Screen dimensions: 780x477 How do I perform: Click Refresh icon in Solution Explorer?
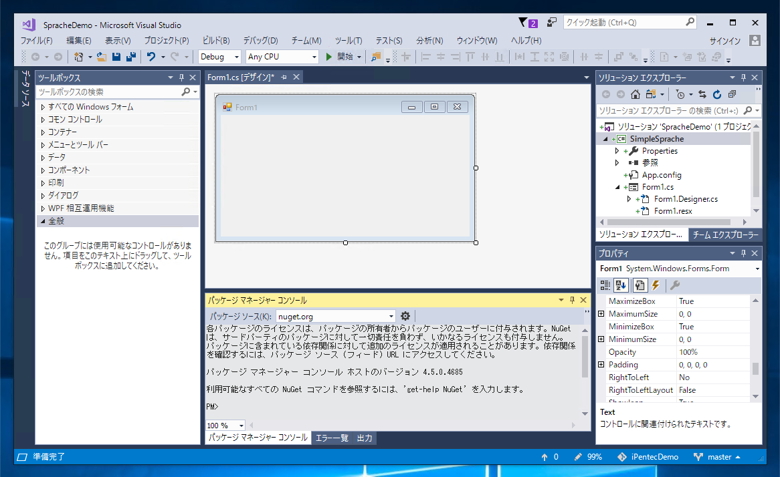(x=717, y=94)
